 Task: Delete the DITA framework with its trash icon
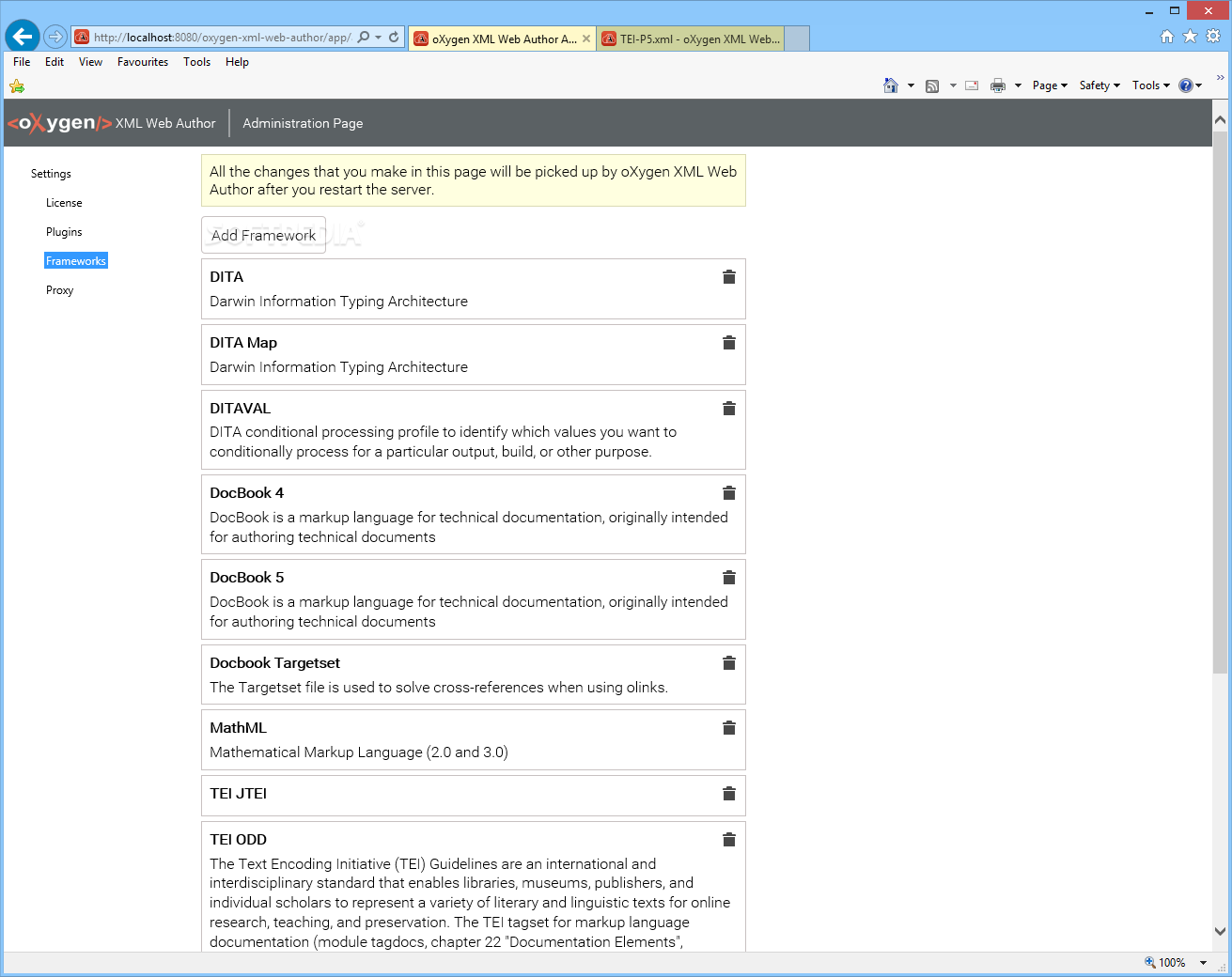(728, 277)
